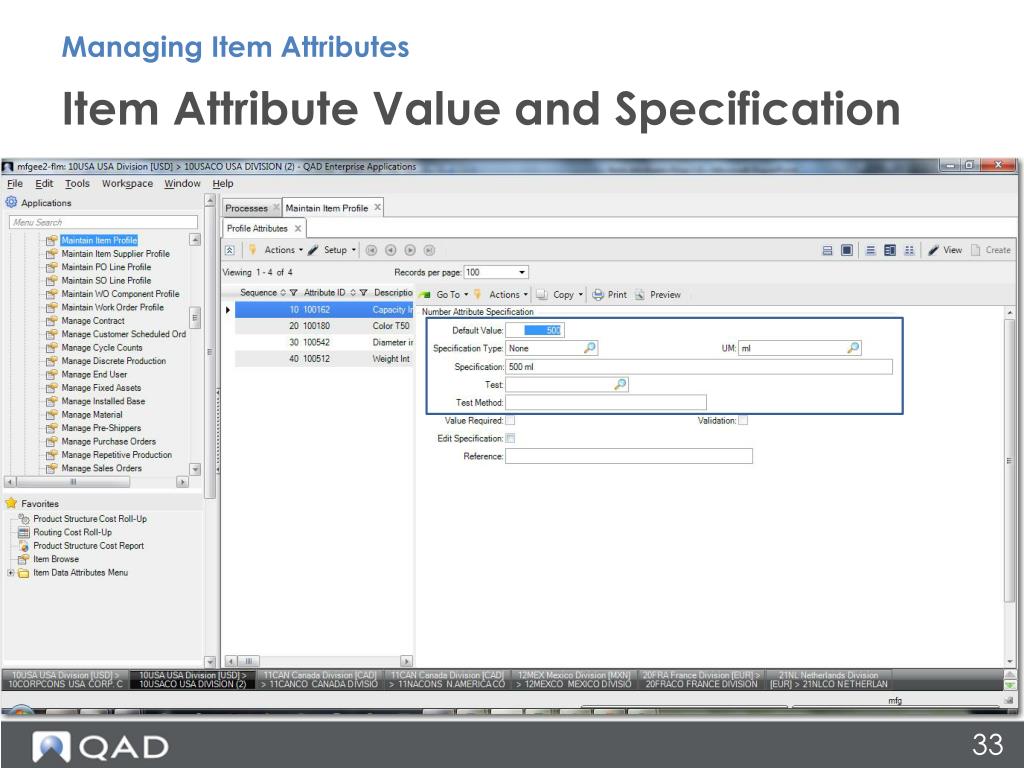Sort the Sequence column arrows
The height and width of the screenshot is (768, 1024).
(x=283, y=293)
